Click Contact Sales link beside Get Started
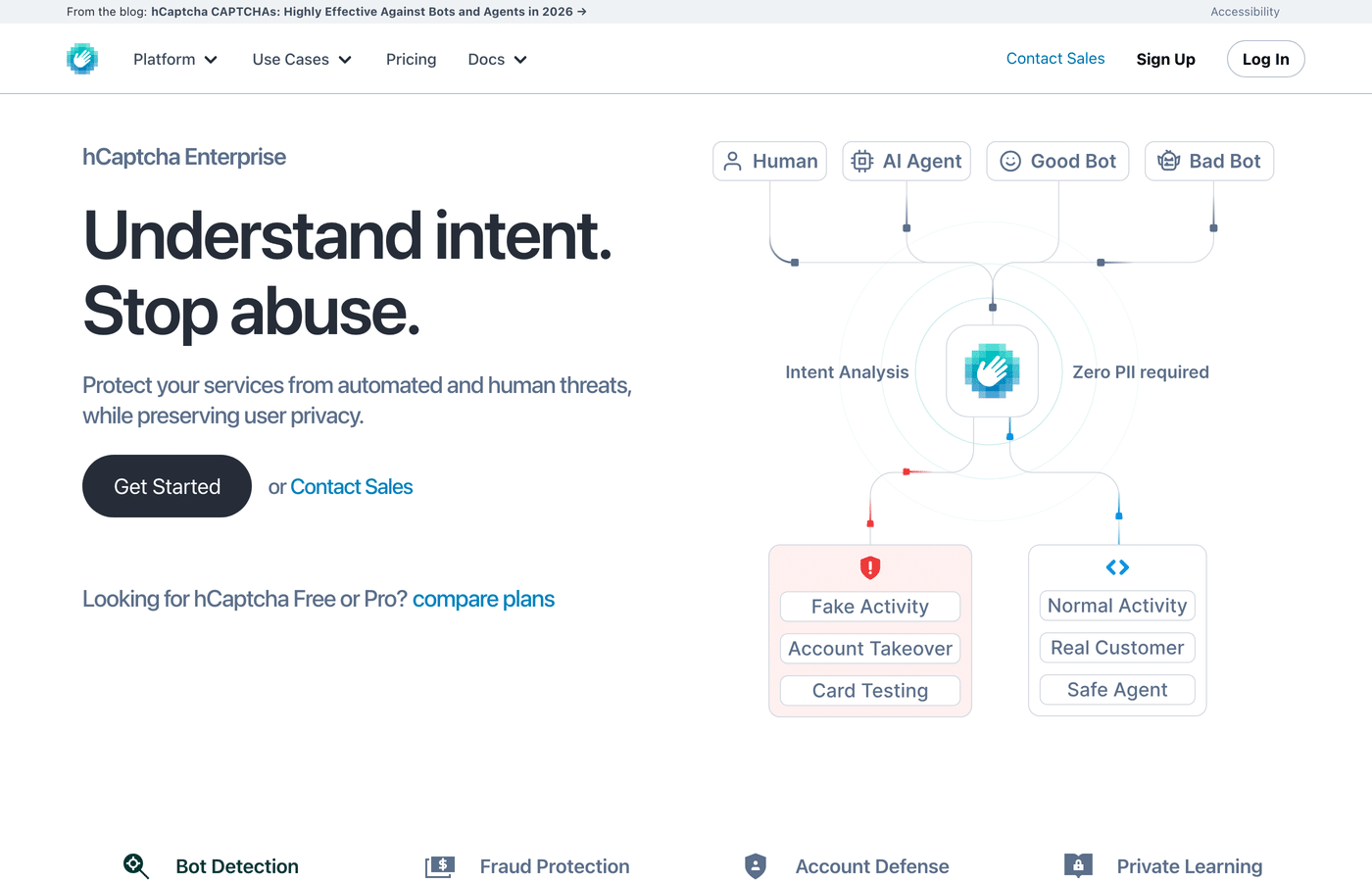1372x882 pixels. [352, 487]
